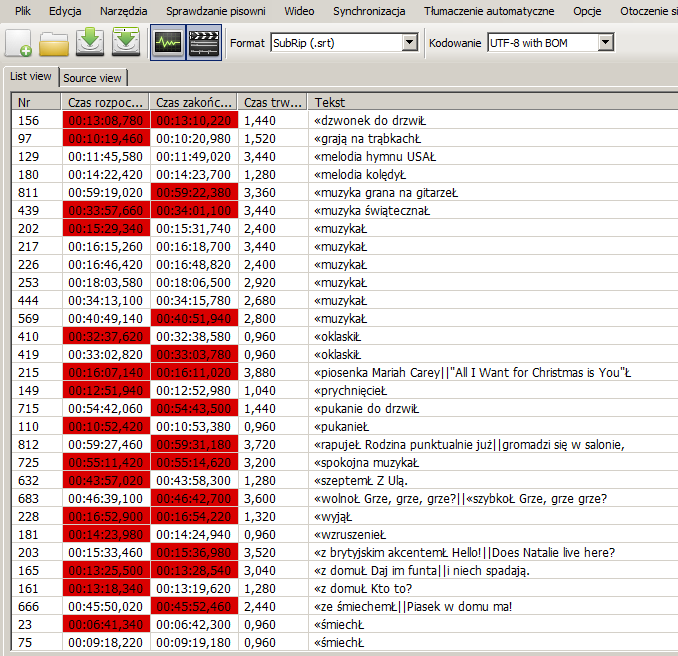This screenshot has width=678, height=656.
Task: Click duration 3,600 in row 683
Action: pos(260,499)
